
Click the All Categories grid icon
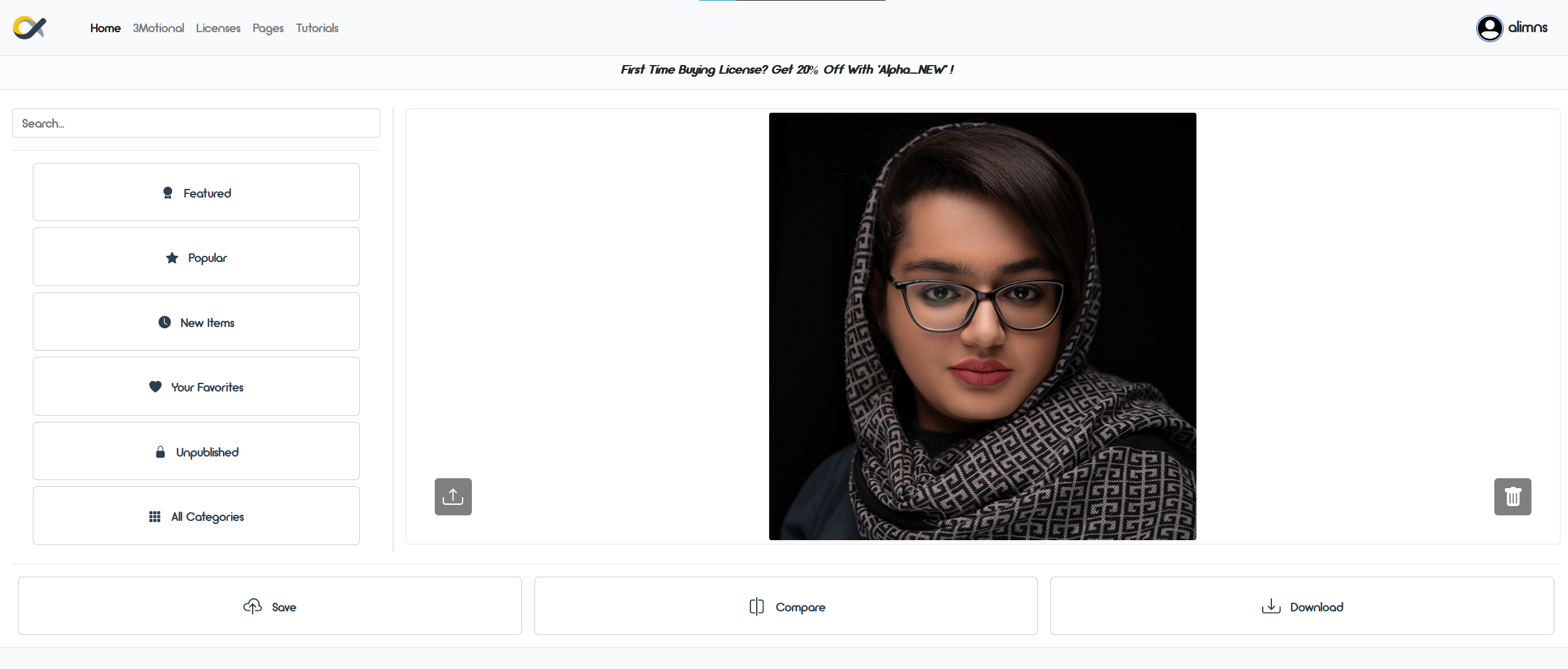coord(155,517)
